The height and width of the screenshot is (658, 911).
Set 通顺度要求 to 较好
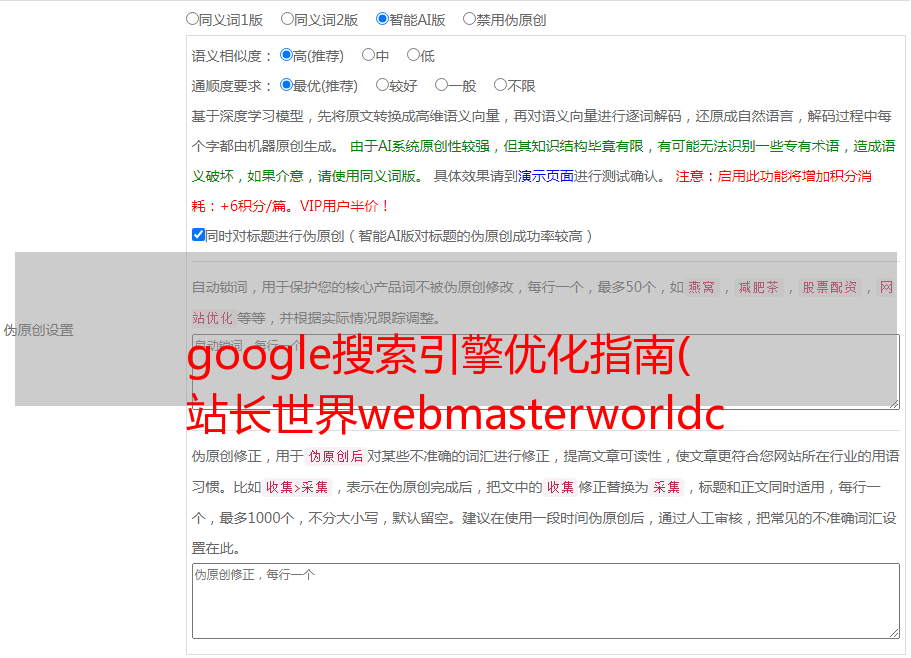(x=382, y=85)
